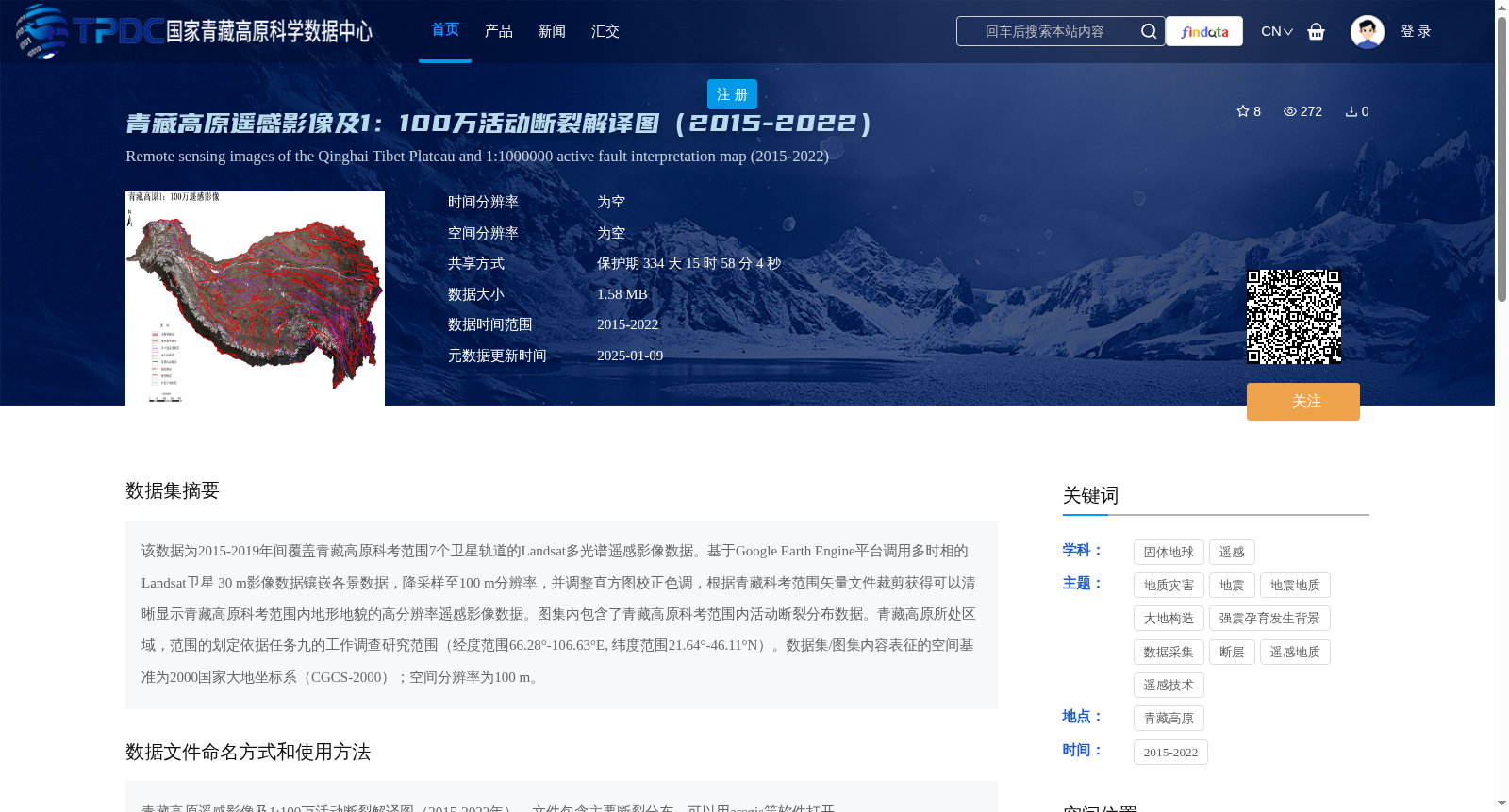Image resolution: width=1509 pixels, height=812 pixels.
Task: Click the 空间分辨率 field label
Action: [x=483, y=233]
